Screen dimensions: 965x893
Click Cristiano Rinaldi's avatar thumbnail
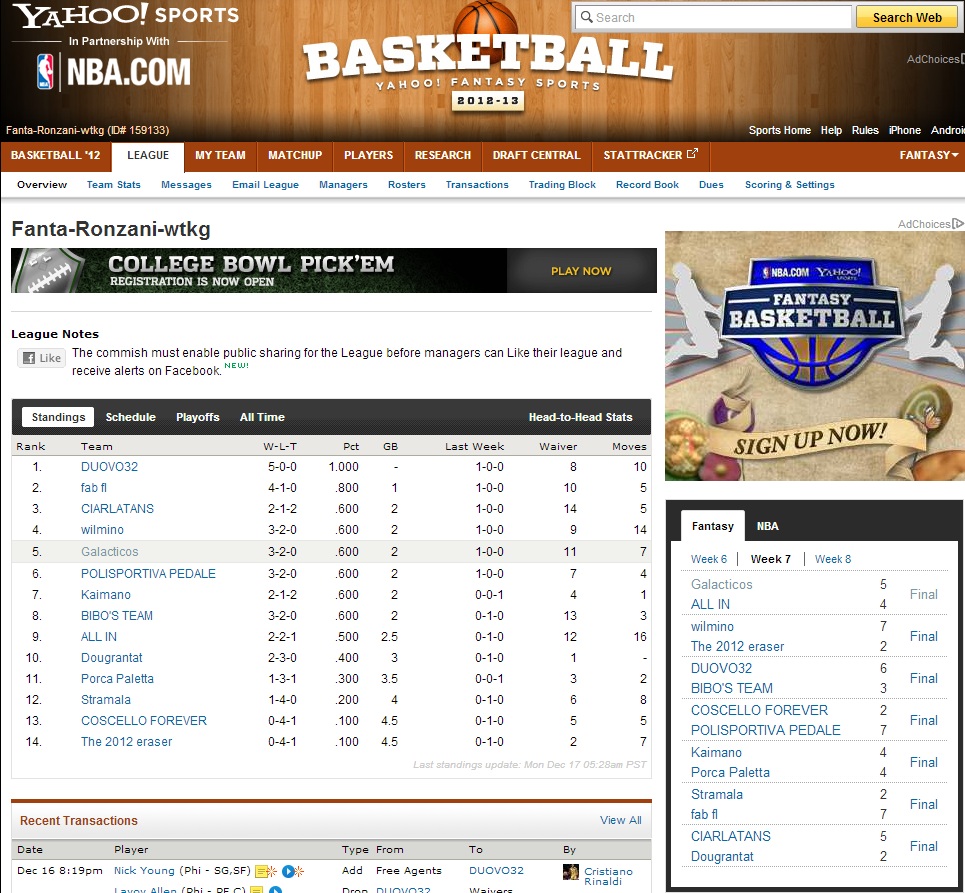pos(571,872)
